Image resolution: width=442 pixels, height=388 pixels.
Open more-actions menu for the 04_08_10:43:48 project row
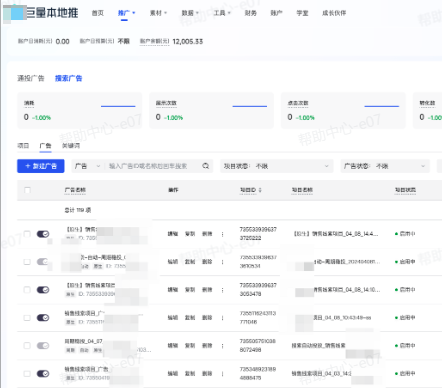pyautogui.click(x=223, y=318)
